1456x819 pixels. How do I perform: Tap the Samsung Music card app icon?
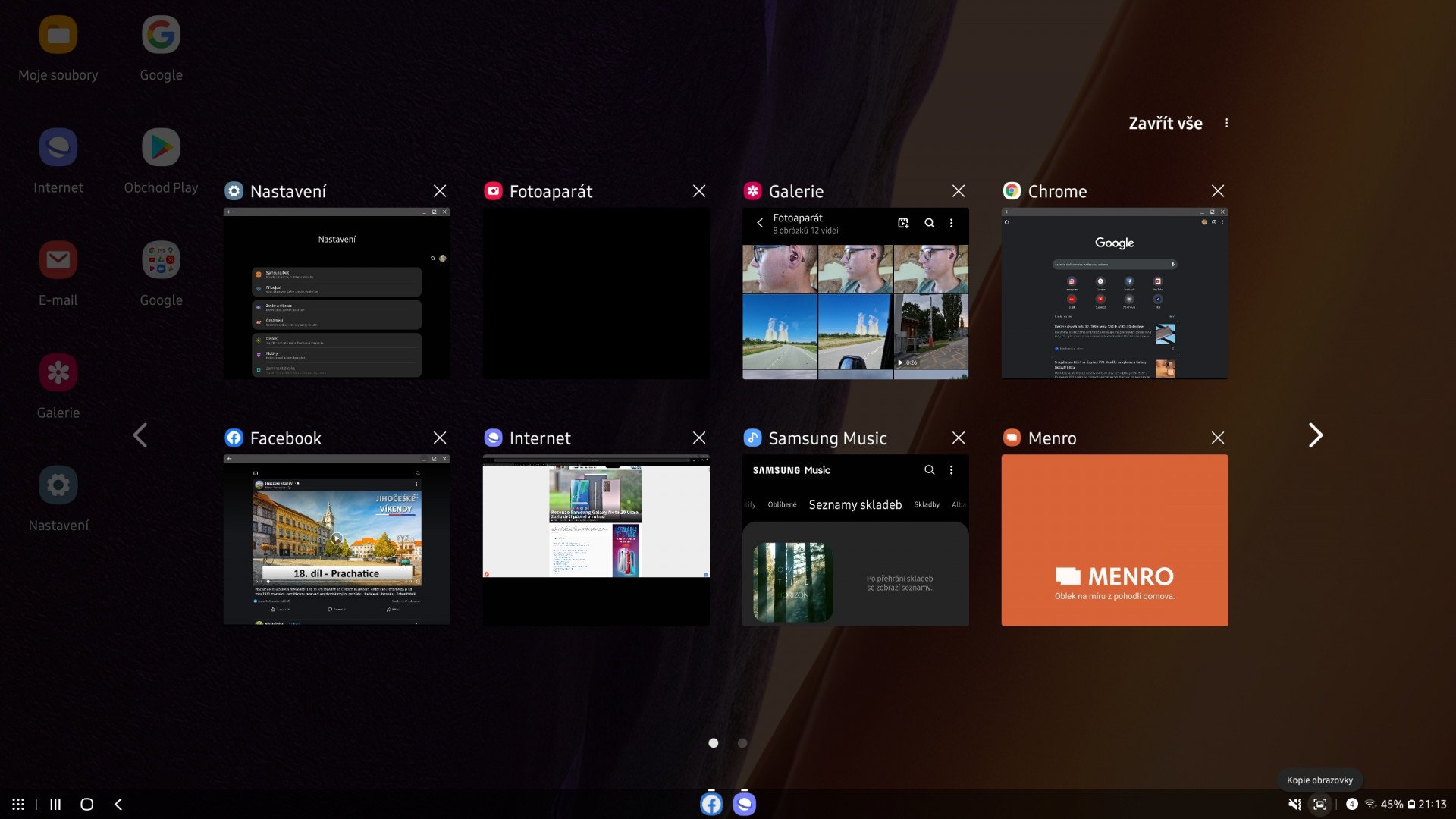point(753,438)
